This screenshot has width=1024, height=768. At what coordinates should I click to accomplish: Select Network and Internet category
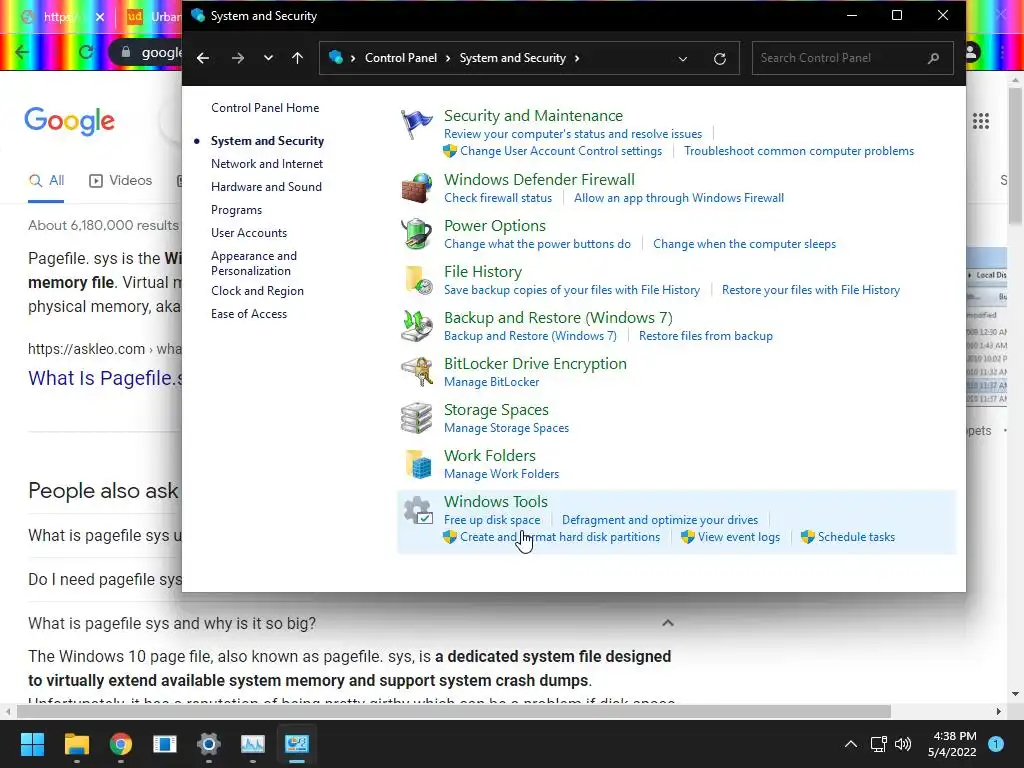267,164
